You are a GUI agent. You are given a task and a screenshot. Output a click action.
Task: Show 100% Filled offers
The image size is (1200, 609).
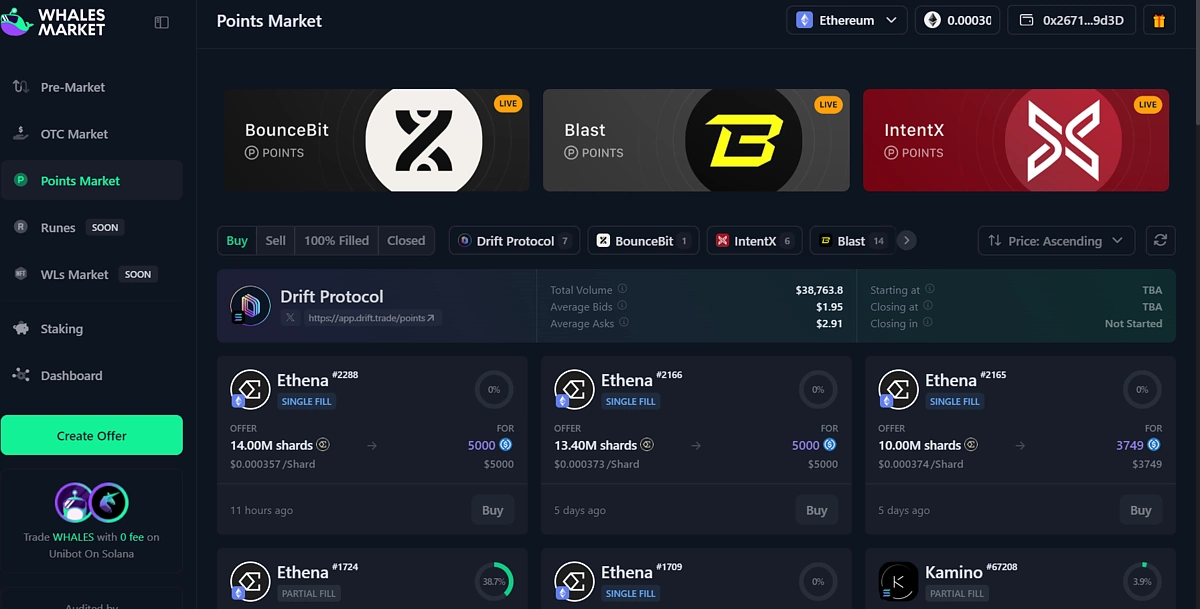pyautogui.click(x=336, y=240)
